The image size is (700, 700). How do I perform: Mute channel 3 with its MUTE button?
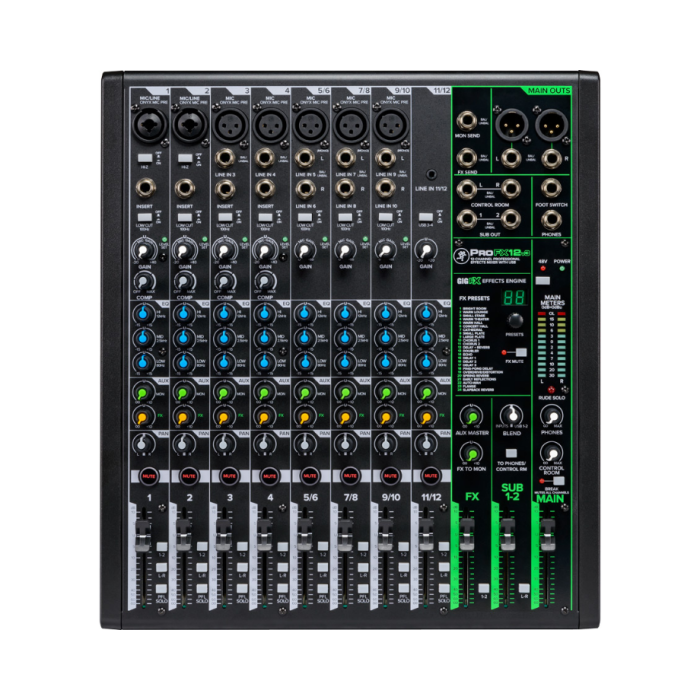(x=229, y=476)
